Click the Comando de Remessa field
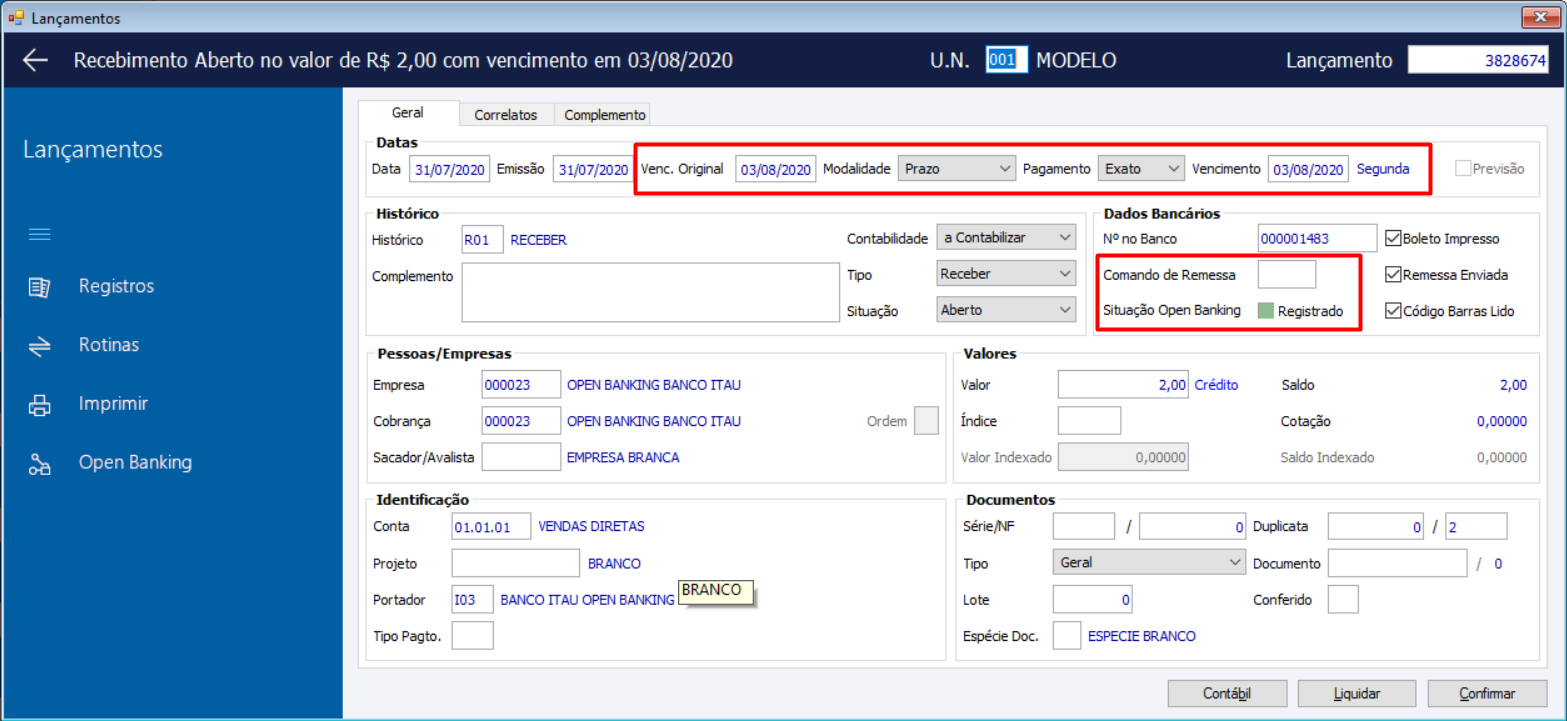Screen dimensions: 1567x721 click(x=1287, y=274)
